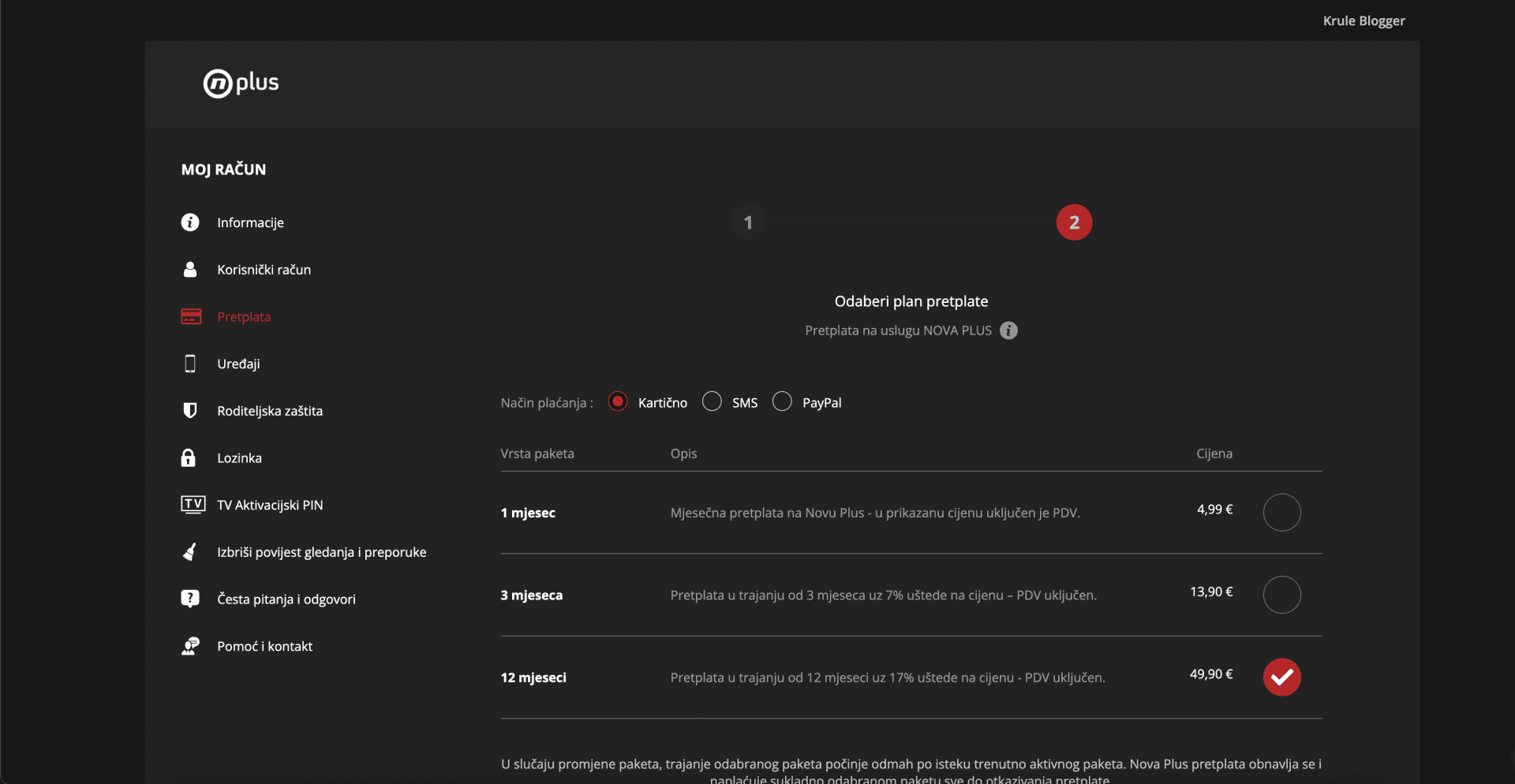Open the Krule Blogger profile name
Image resolution: width=1515 pixels, height=784 pixels.
[x=1363, y=21]
